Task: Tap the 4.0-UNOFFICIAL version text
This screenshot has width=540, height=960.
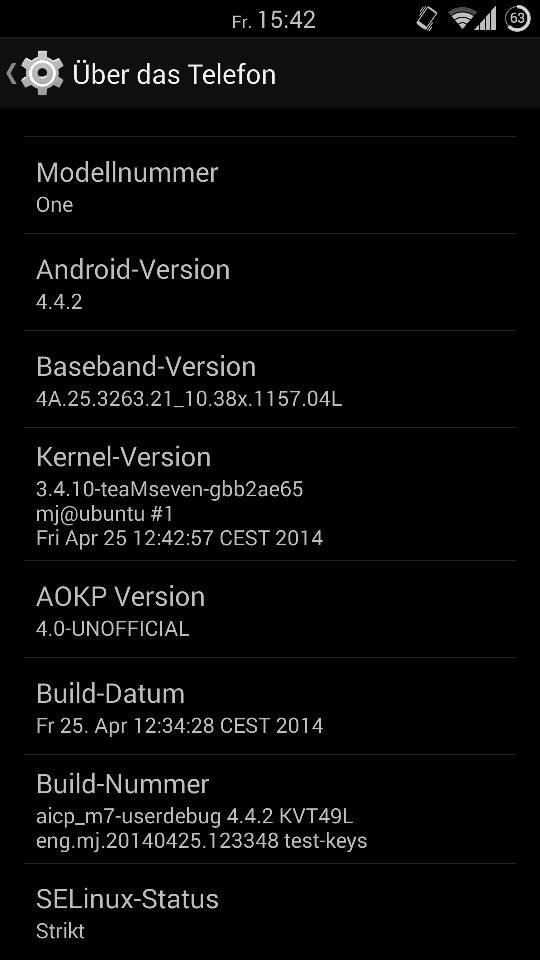Action: 113,629
